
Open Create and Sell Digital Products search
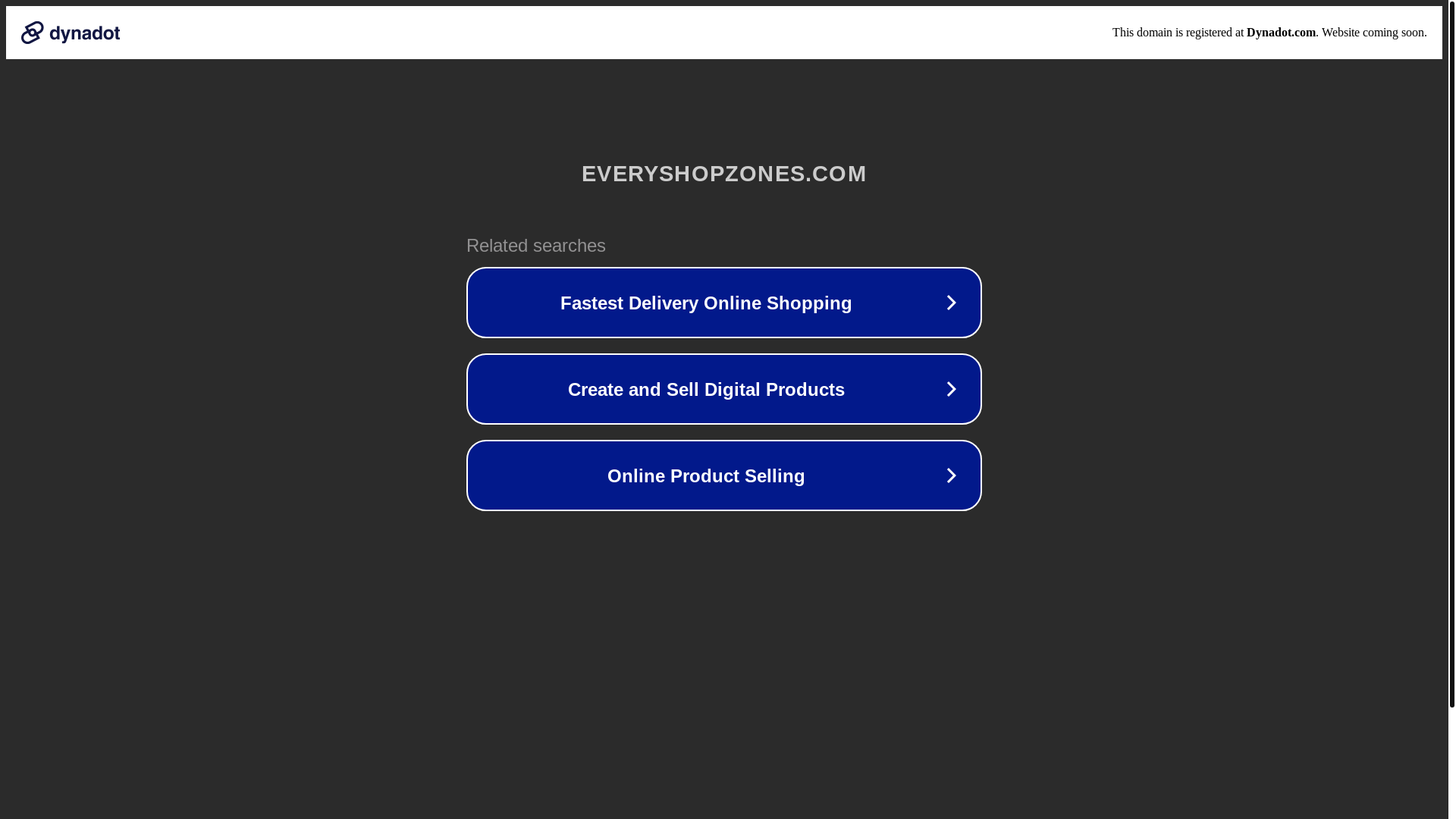coord(724,389)
